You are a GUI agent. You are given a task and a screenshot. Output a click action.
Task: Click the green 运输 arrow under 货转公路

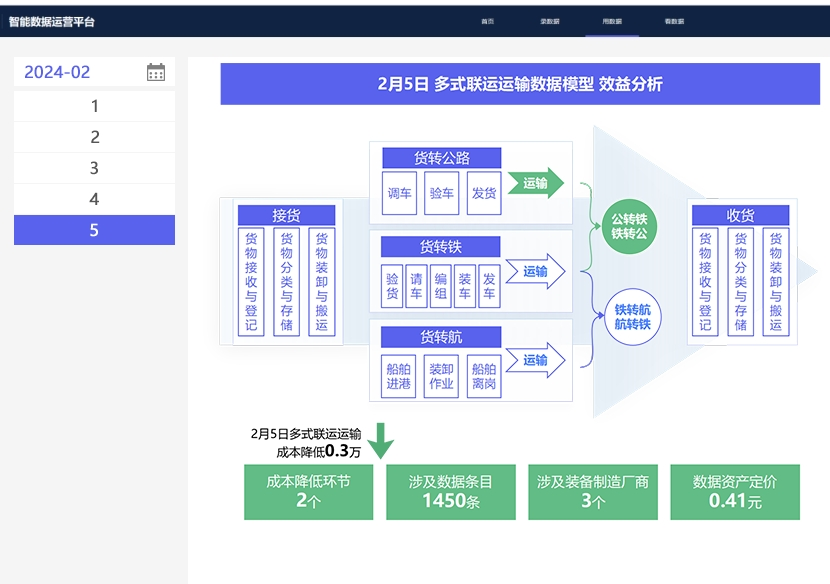click(x=535, y=183)
